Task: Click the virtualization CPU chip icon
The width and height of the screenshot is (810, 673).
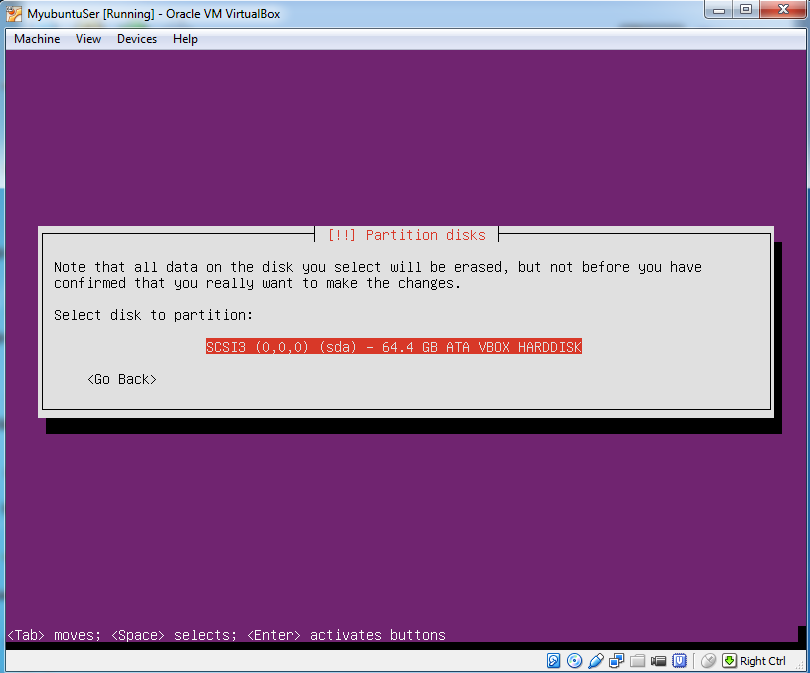Action: click(680, 661)
